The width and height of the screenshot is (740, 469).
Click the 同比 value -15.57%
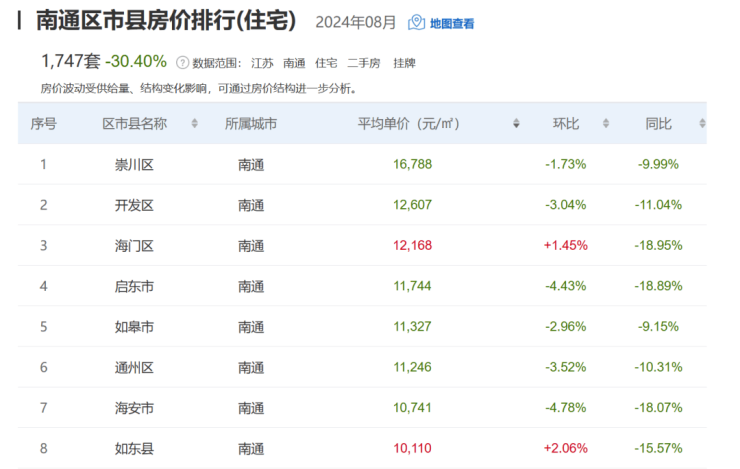point(658,448)
